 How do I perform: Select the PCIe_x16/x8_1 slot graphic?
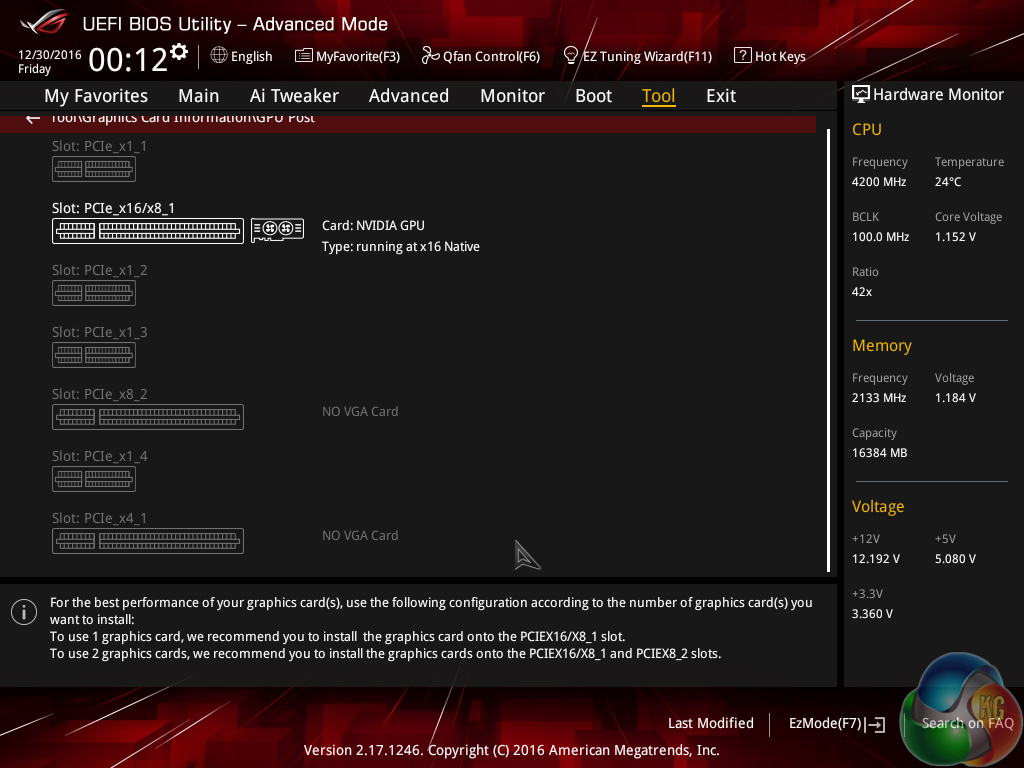pyautogui.click(x=148, y=231)
